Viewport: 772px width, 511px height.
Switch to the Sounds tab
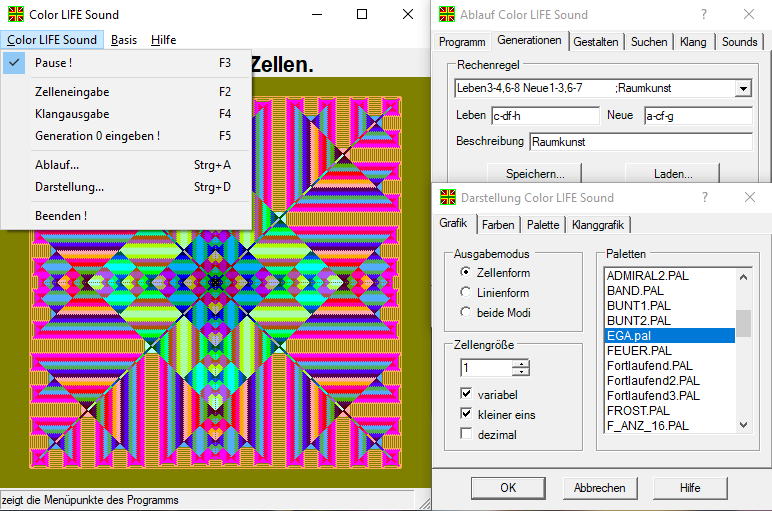point(740,42)
